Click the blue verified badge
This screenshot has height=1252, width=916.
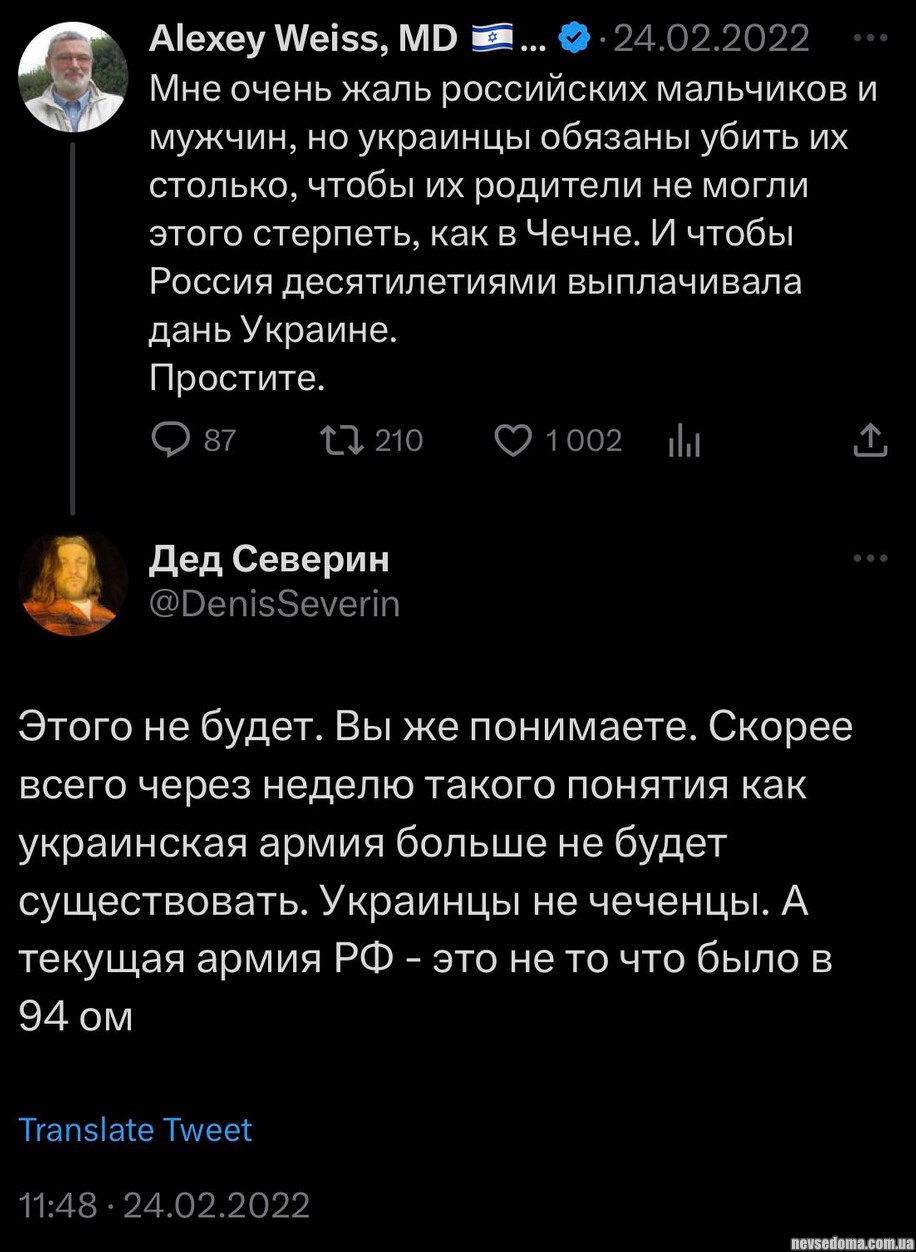573,40
